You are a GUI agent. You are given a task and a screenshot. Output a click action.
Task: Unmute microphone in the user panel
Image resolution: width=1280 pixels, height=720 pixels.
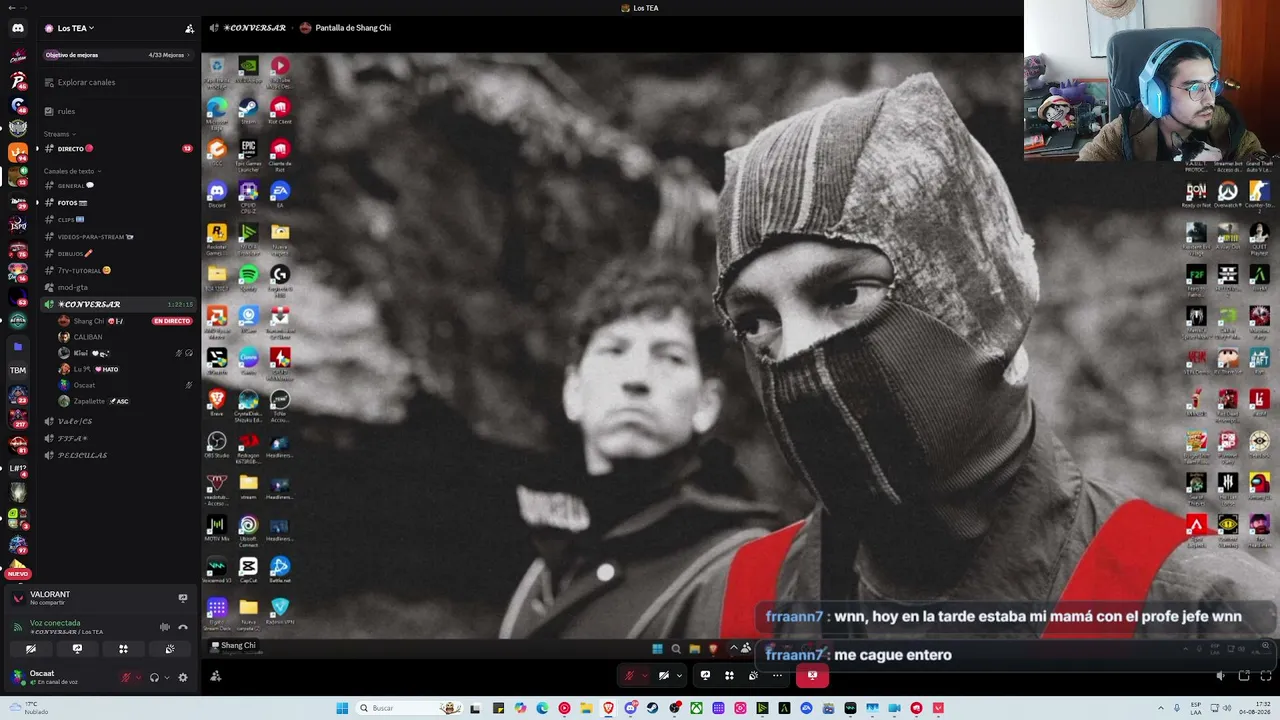[126, 677]
